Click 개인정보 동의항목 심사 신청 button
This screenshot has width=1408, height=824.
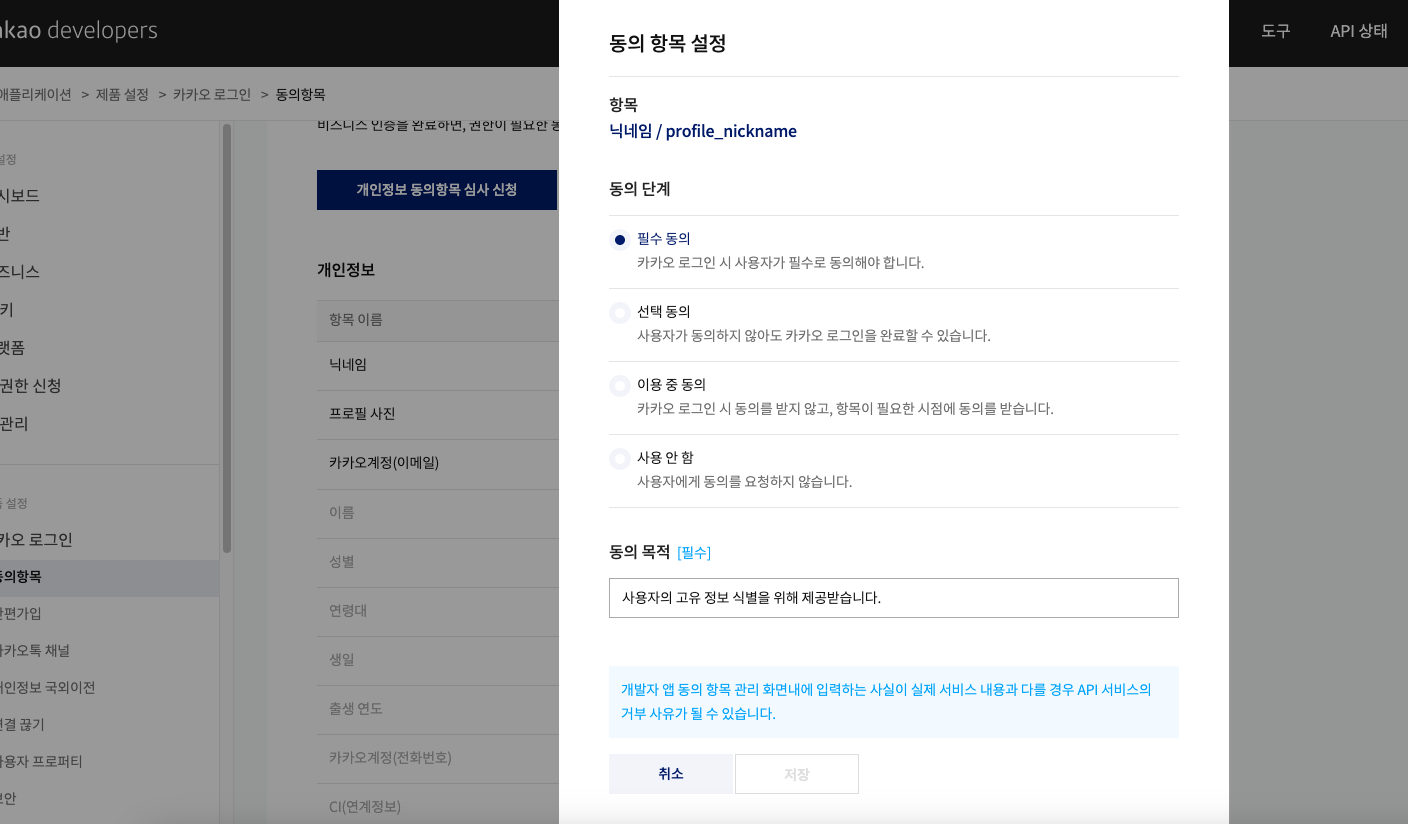[437, 190]
